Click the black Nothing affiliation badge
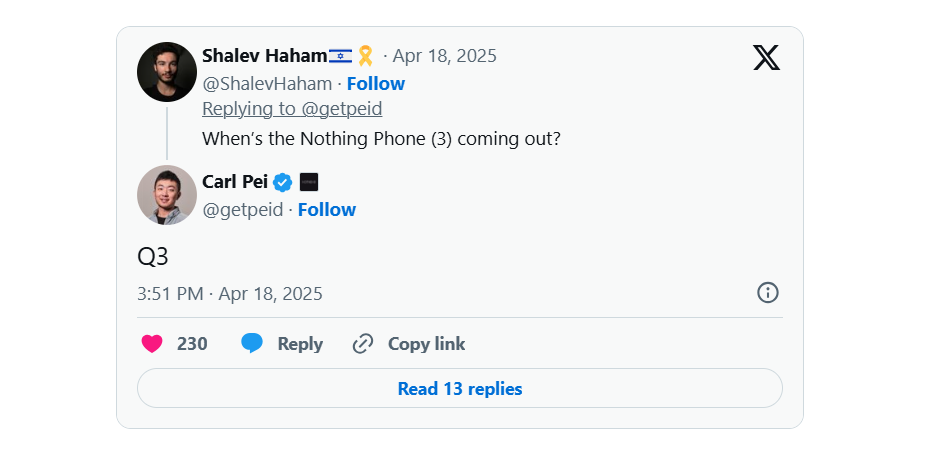Viewport: 927px width, 467px height. tap(309, 182)
